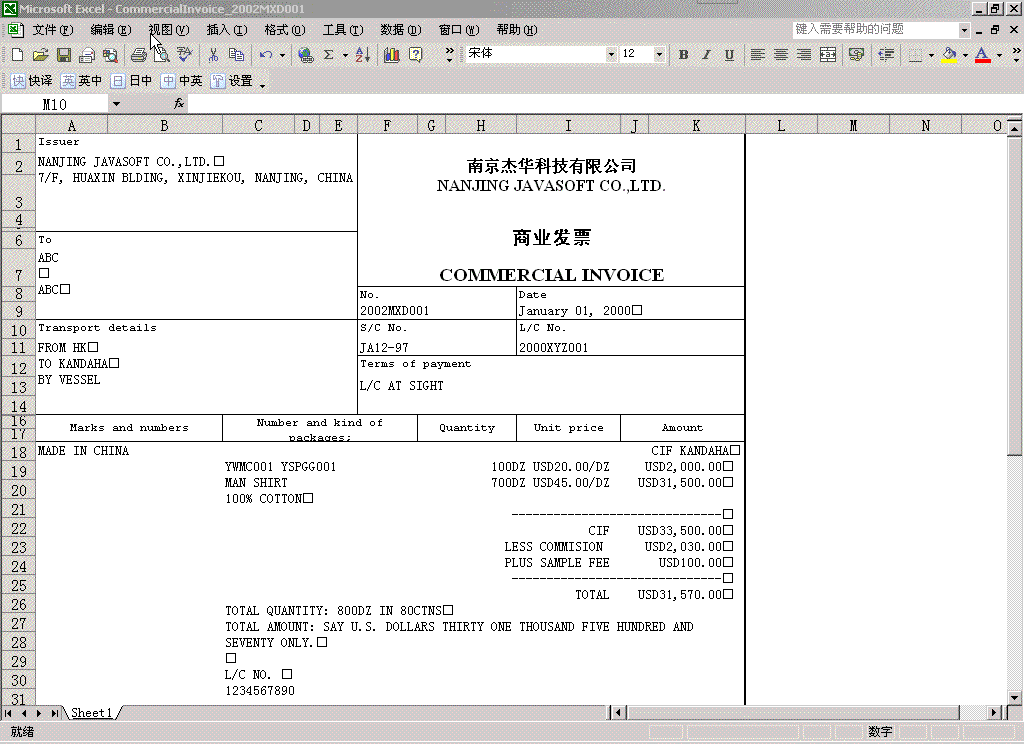Open the 格式(O) menu
The width and height of the screenshot is (1024, 744).
coord(285,29)
